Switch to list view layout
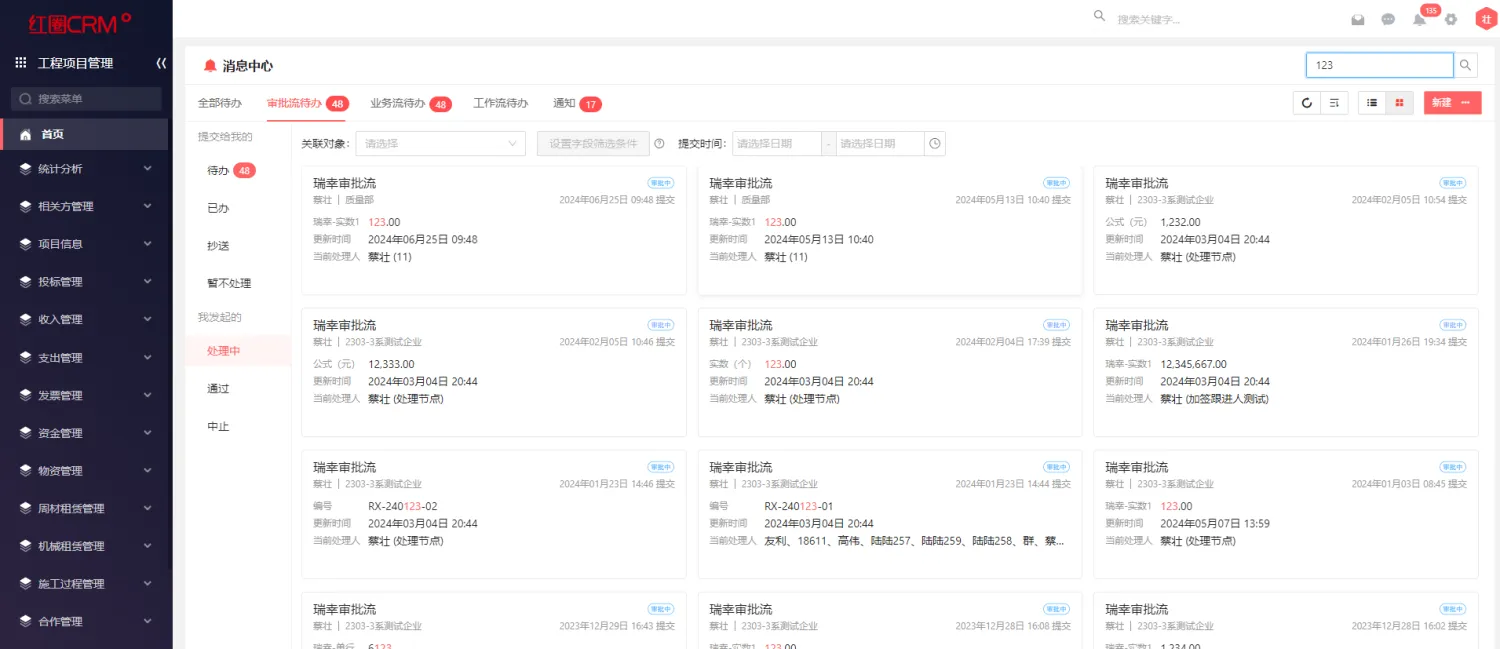This screenshot has height=649, width=1500. click(x=1372, y=103)
